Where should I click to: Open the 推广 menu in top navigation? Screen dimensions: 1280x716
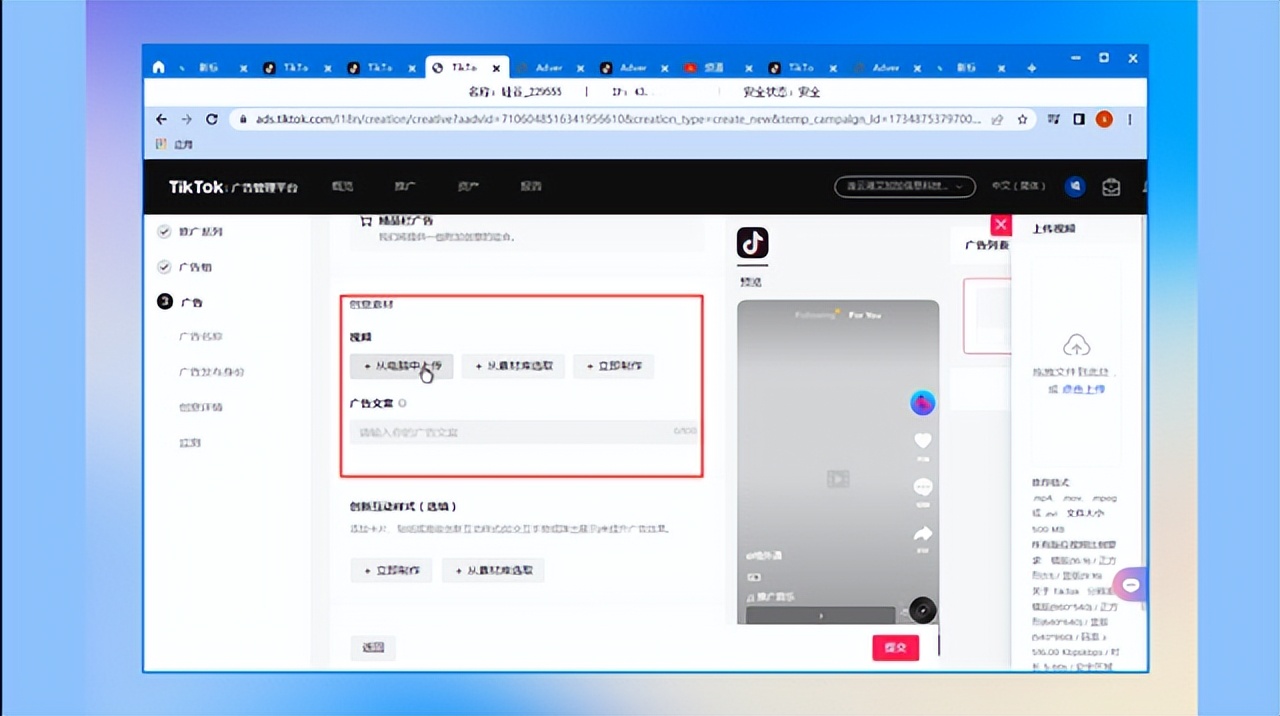[405, 187]
